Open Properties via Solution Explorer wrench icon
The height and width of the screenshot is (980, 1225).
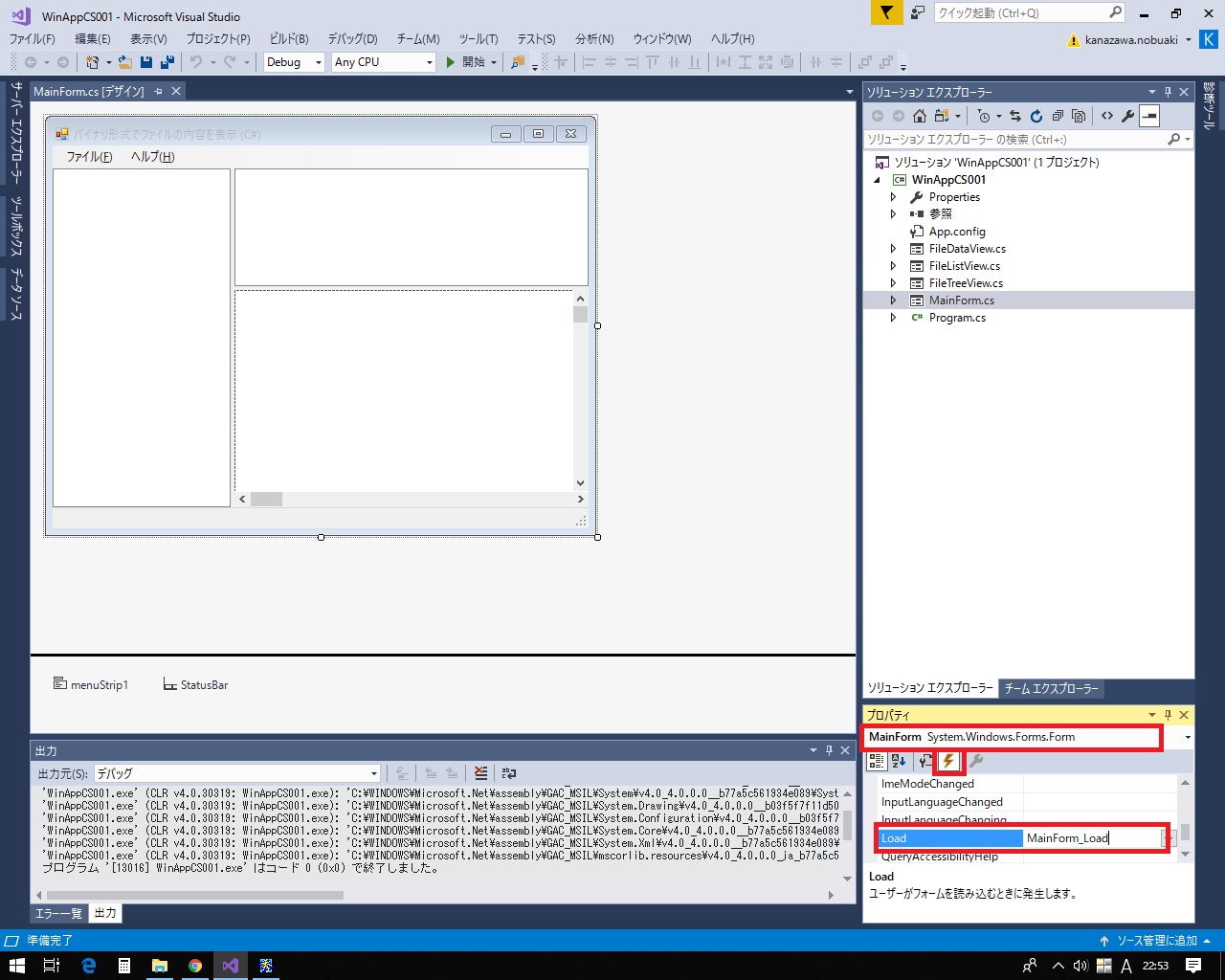[1128, 116]
